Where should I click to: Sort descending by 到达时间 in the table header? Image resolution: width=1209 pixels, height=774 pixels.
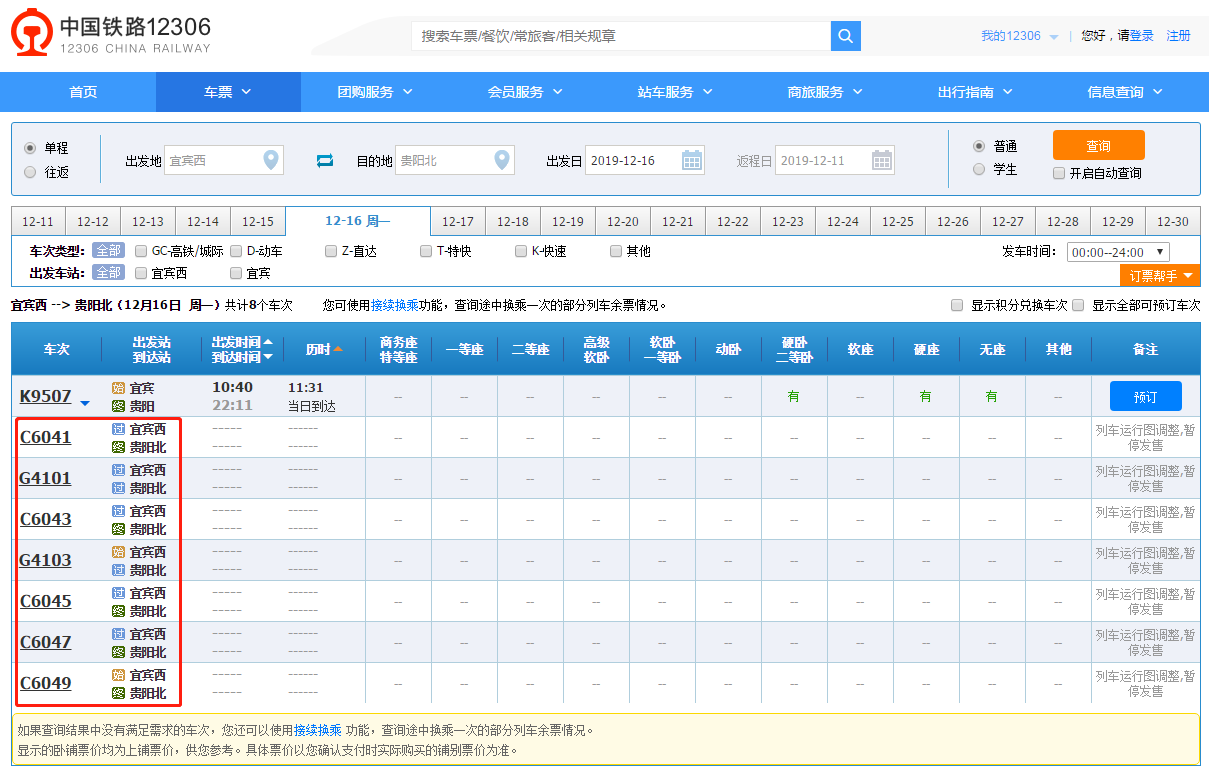268,357
